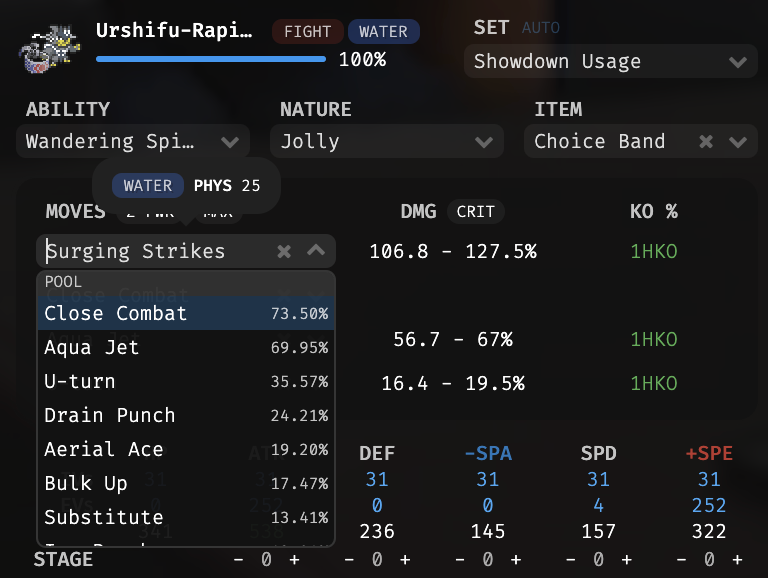Increase the DEF stage
The height and width of the screenshot is (578, 768).
(x=405, y=559)
